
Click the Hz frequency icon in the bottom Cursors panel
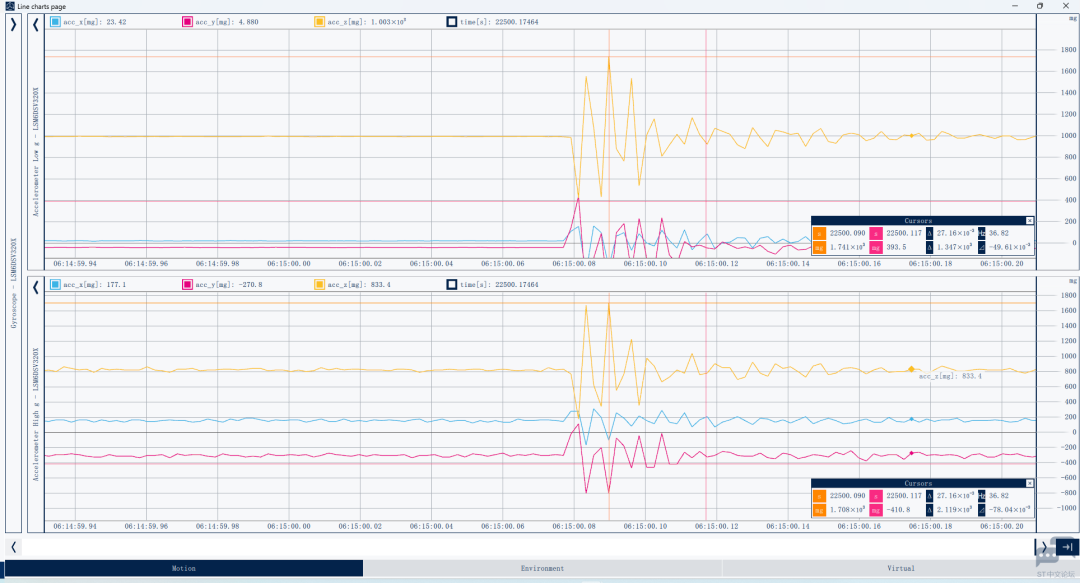982,496
